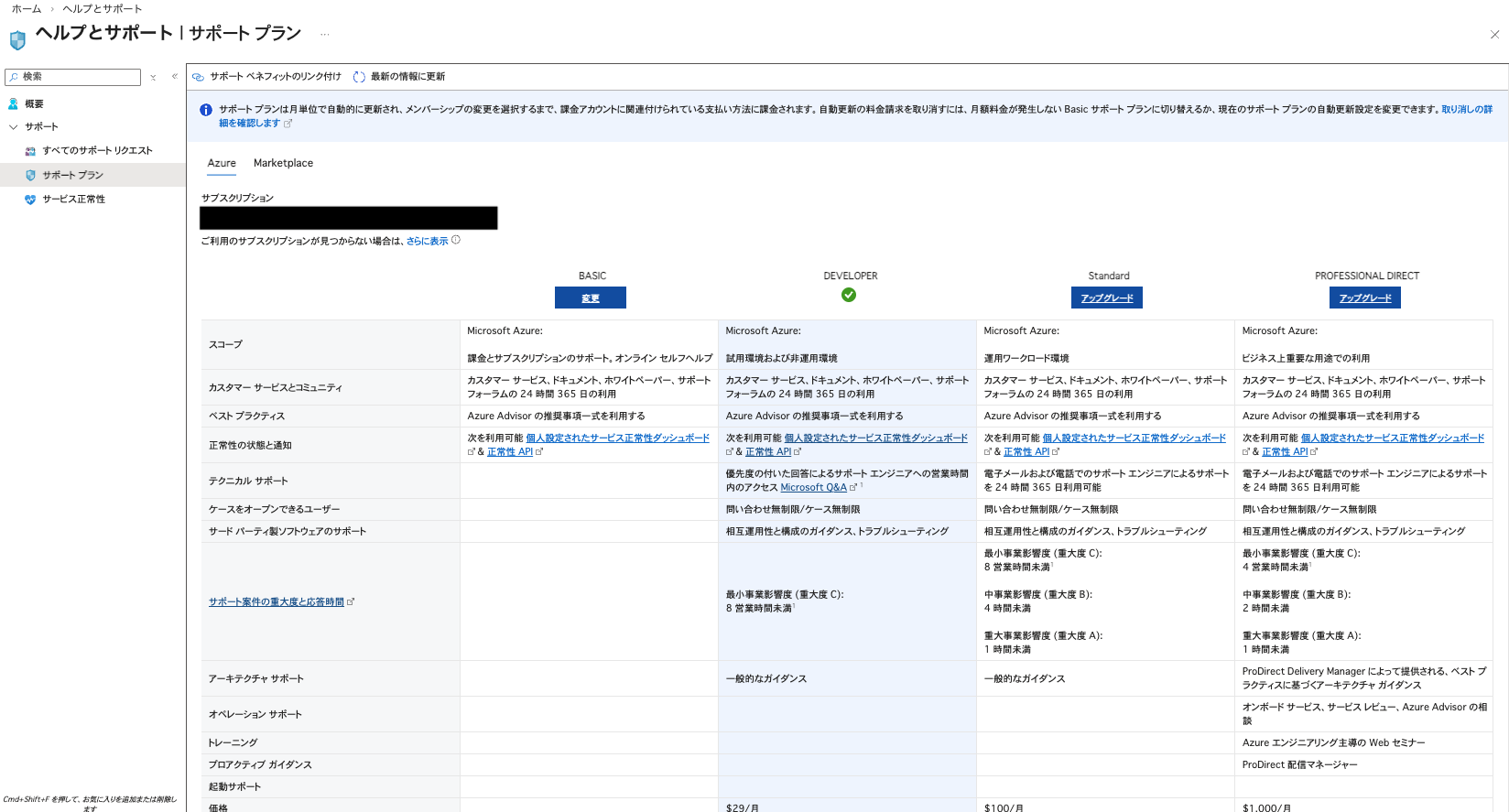The image size is (1509, 812).
Task: Click the info icon next to さらに表示
Action: tap(456, 240)
